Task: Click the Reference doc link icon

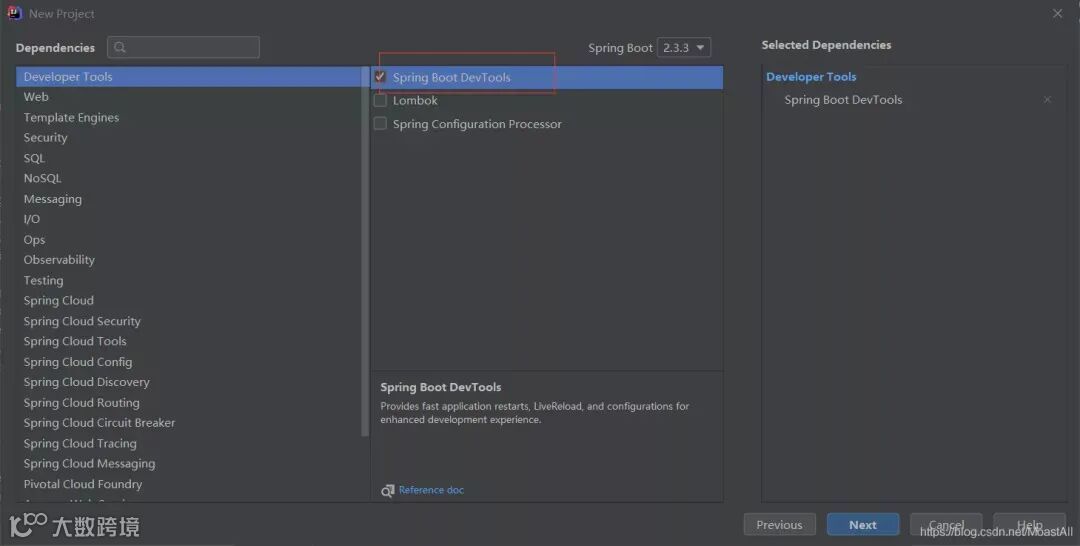Action: [388, 490]
